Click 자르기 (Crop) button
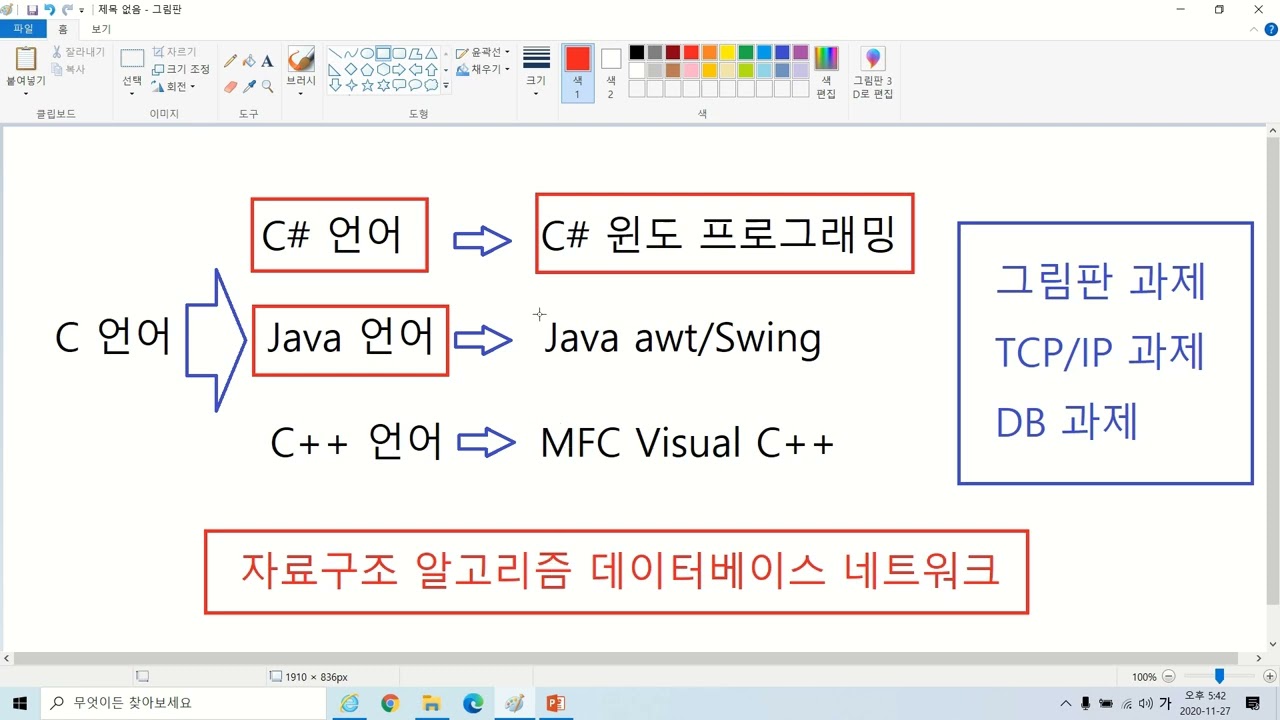Screen dimensions: 1280x720 pos(174,52)
